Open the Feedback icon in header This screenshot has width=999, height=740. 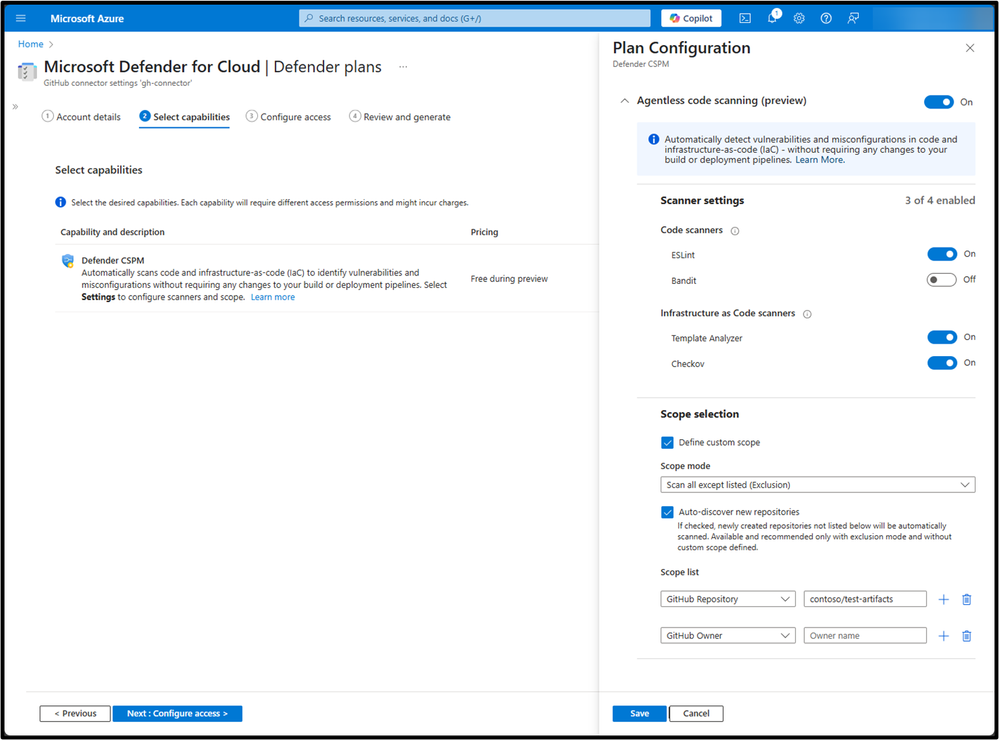(853, 18)
